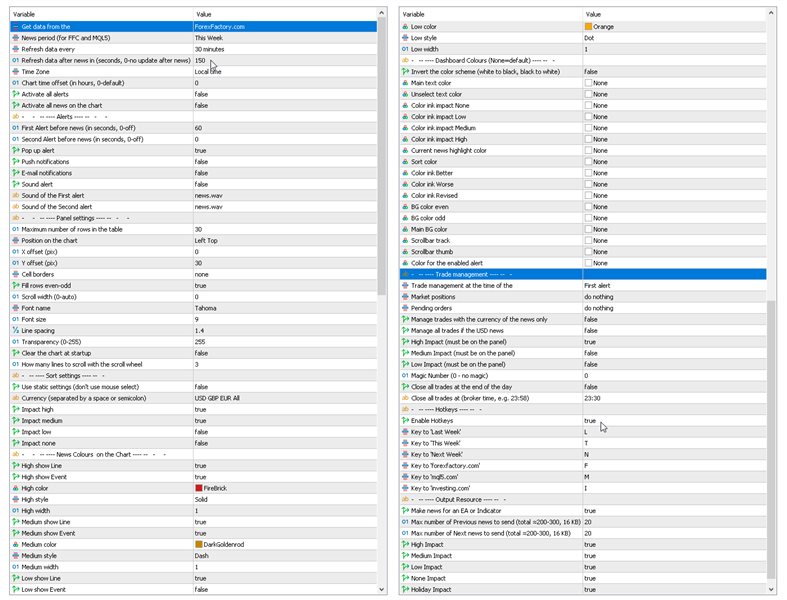Click the icon next to "Key to 'Last Week'"
Viewport: 787px width, 600px height.
point(406,432)
